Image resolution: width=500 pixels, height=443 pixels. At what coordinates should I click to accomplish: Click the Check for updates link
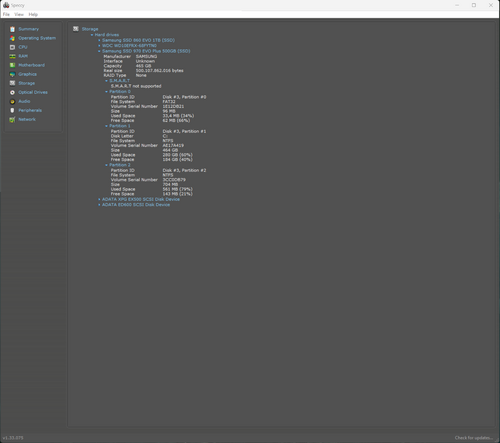click(474, 438)
